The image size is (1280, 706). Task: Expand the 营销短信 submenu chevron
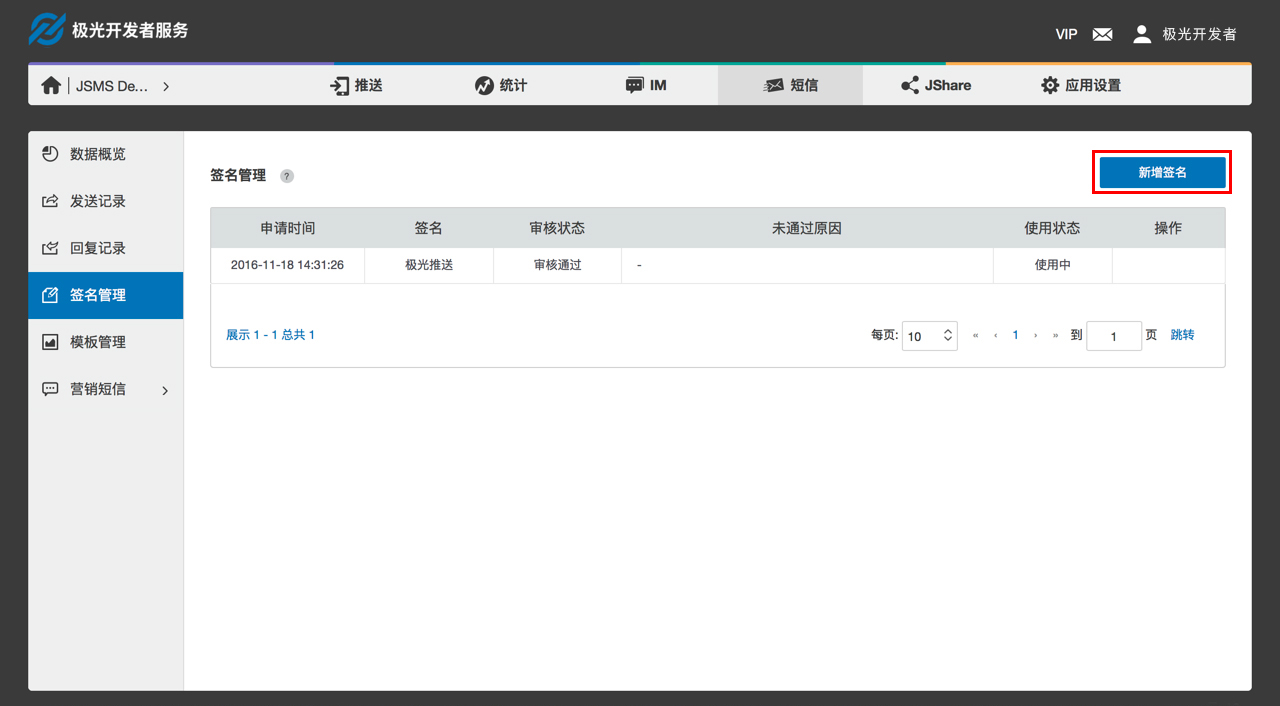click(x=165, y=390)
